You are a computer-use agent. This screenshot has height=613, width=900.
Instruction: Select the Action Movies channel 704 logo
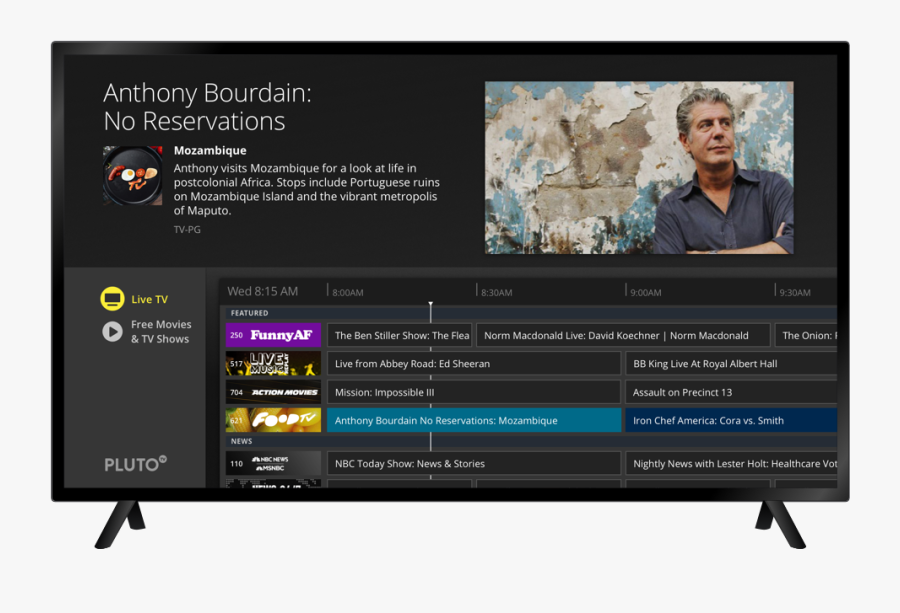(x=273, y=392)
